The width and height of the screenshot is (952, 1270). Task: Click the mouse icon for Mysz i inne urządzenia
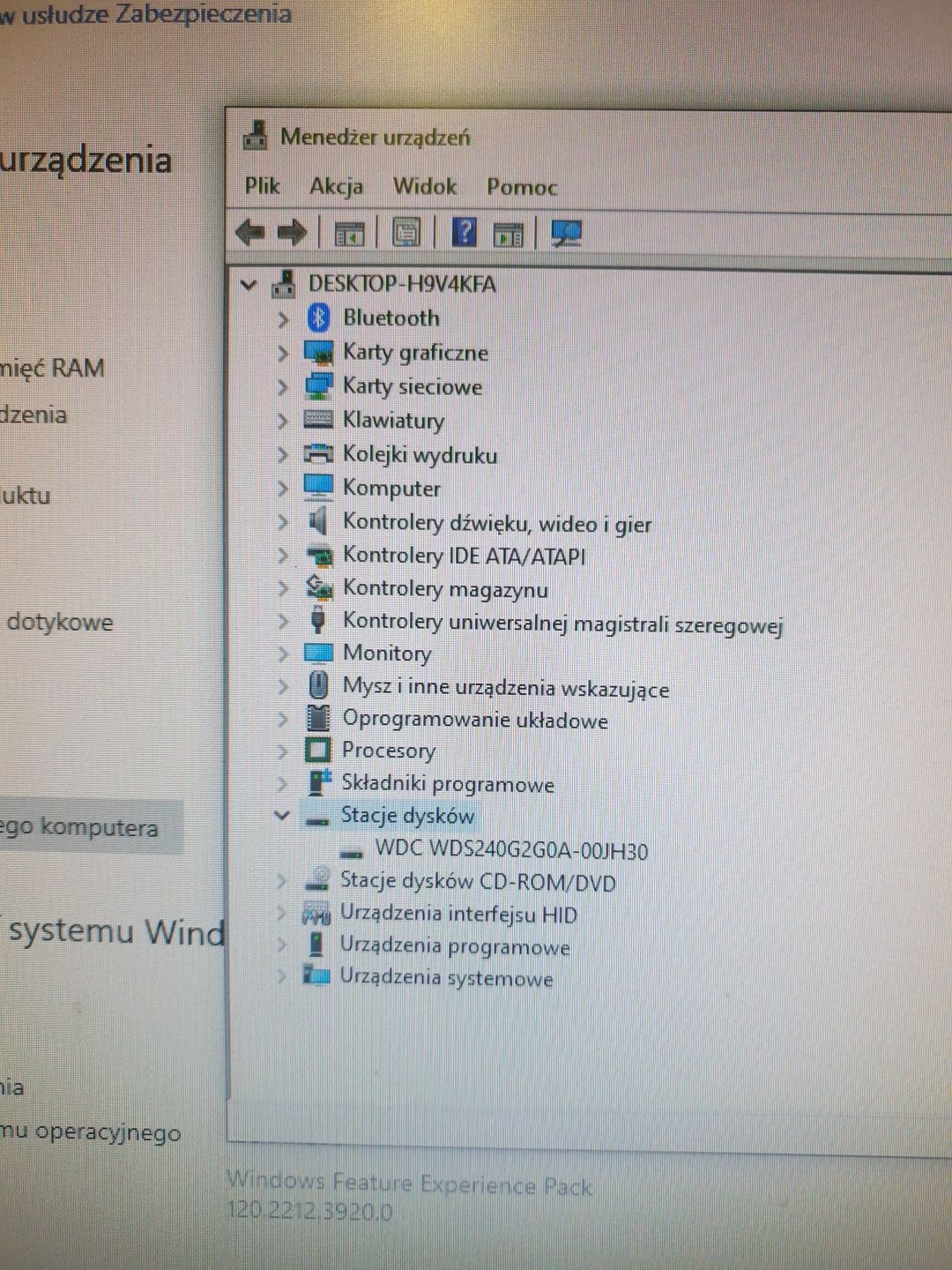318,685
